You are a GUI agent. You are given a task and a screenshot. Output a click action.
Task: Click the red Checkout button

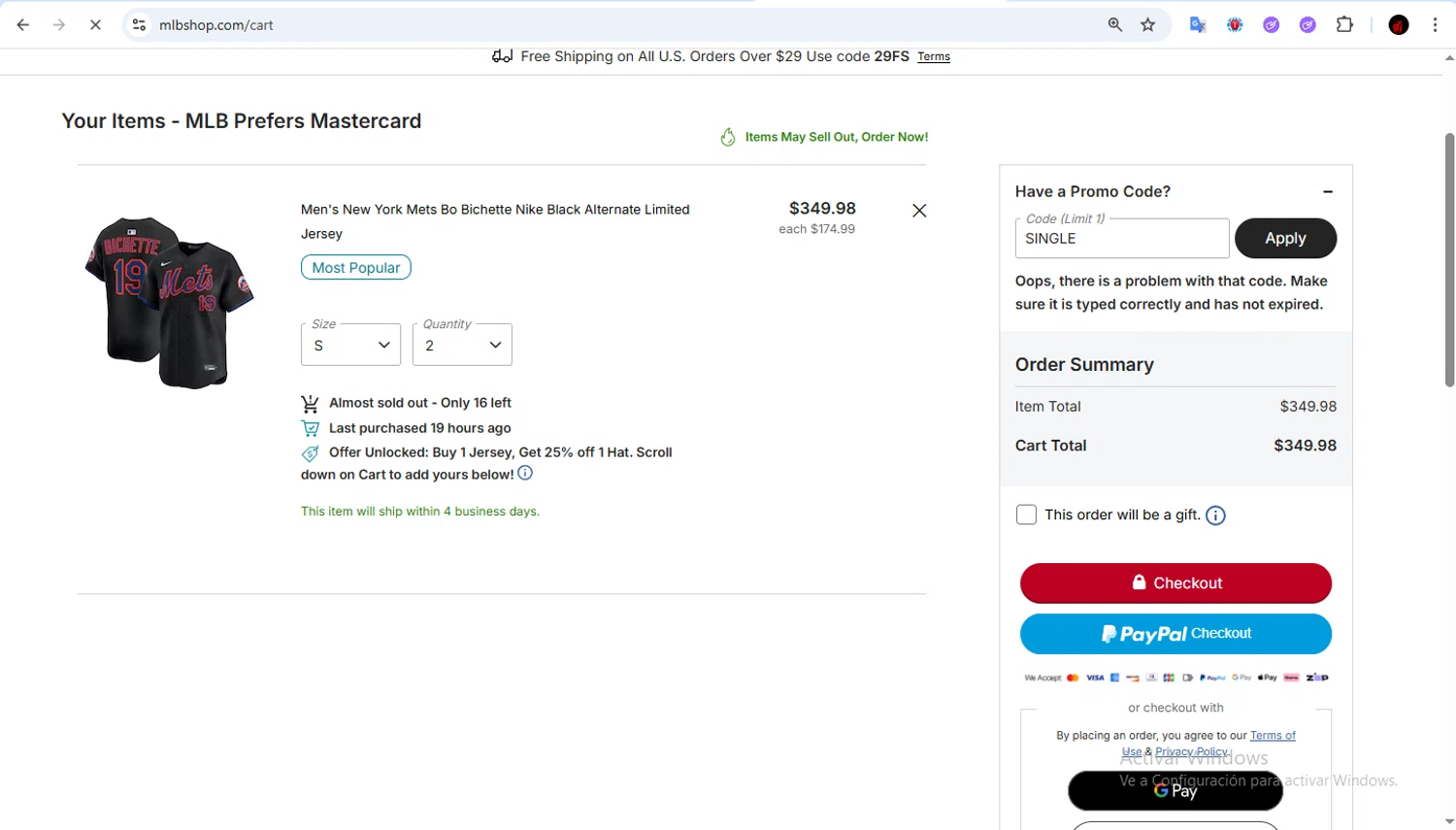(1175, 583)
